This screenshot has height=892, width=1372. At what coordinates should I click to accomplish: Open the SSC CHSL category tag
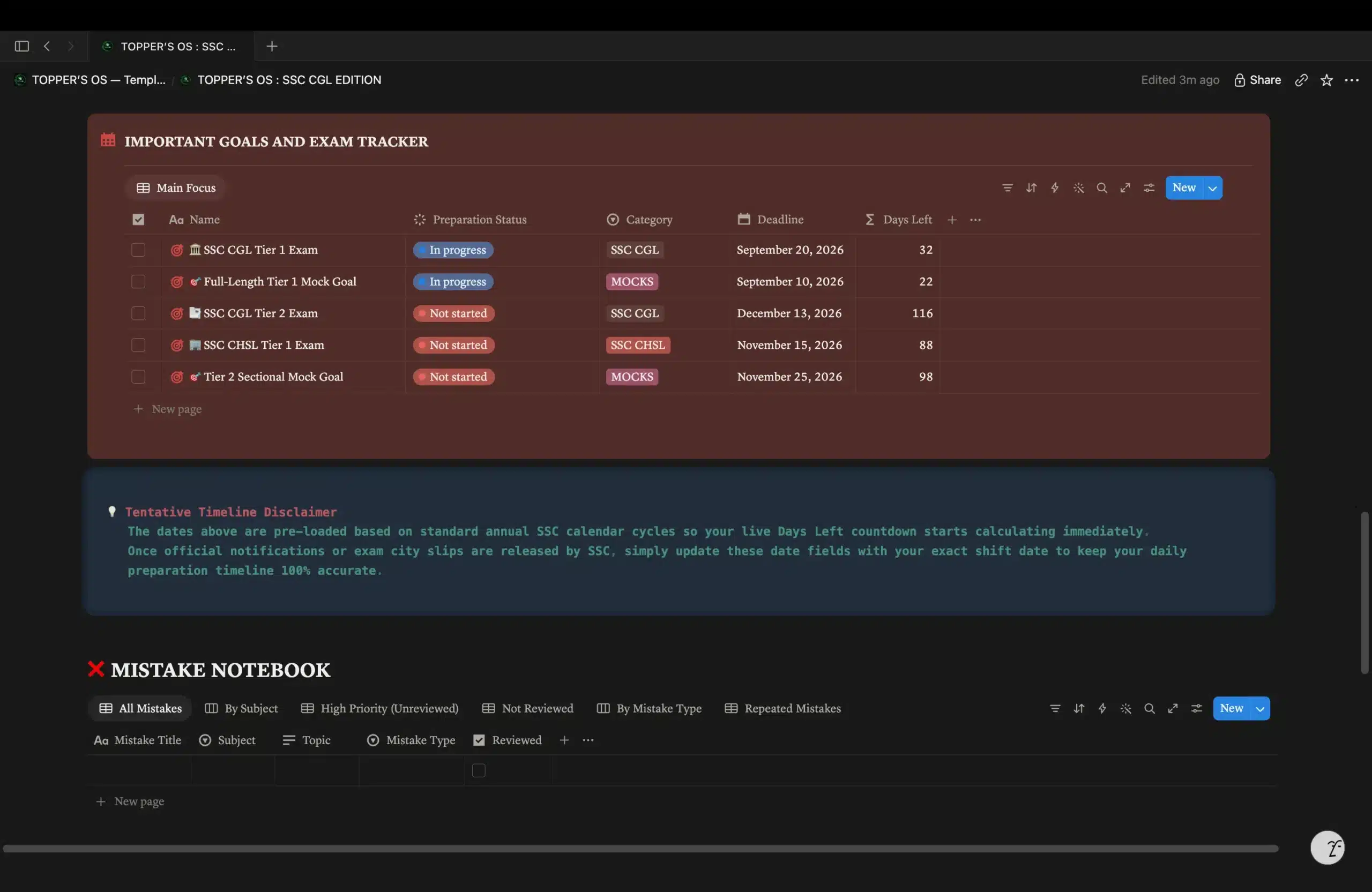tap(638, 345)
